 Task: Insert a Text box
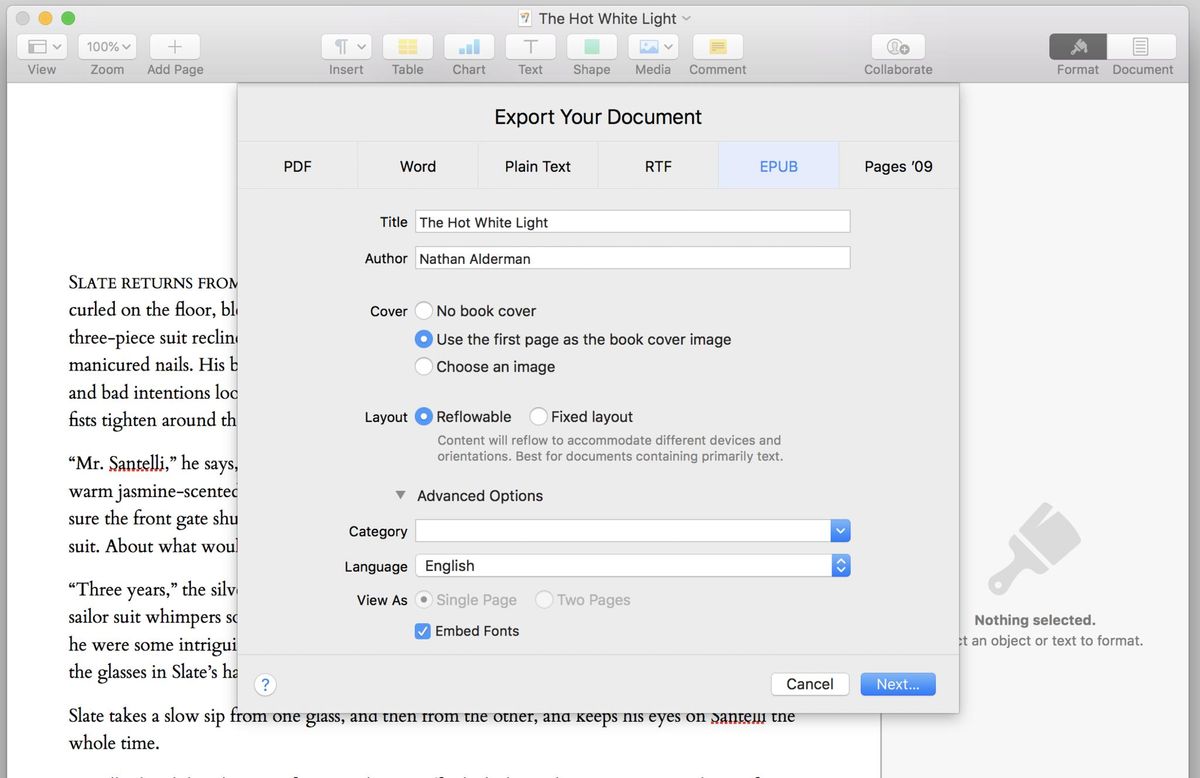coord(529,47)
